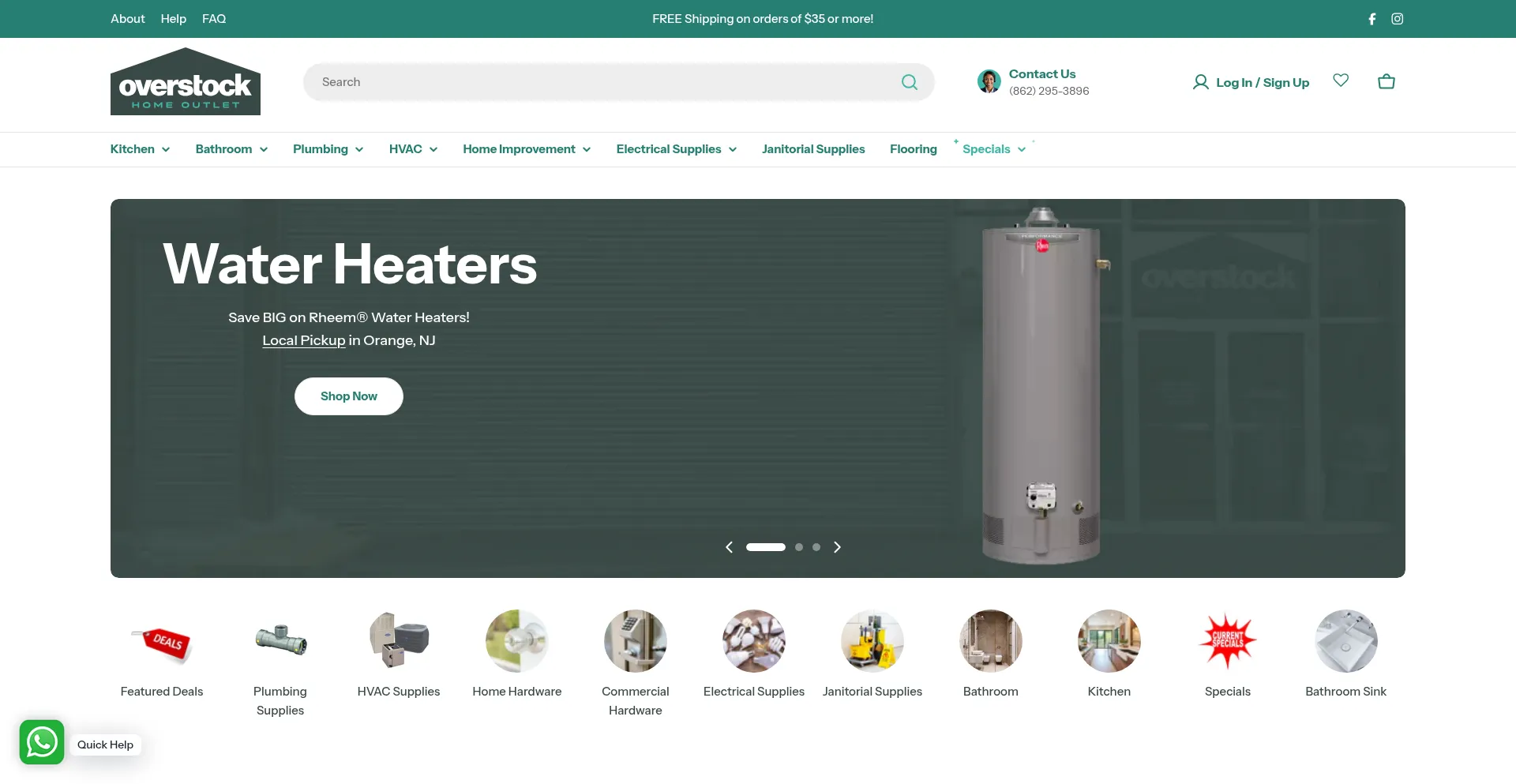Open the FAQ page link
The image size is (1516, 784).
(214, 19)
